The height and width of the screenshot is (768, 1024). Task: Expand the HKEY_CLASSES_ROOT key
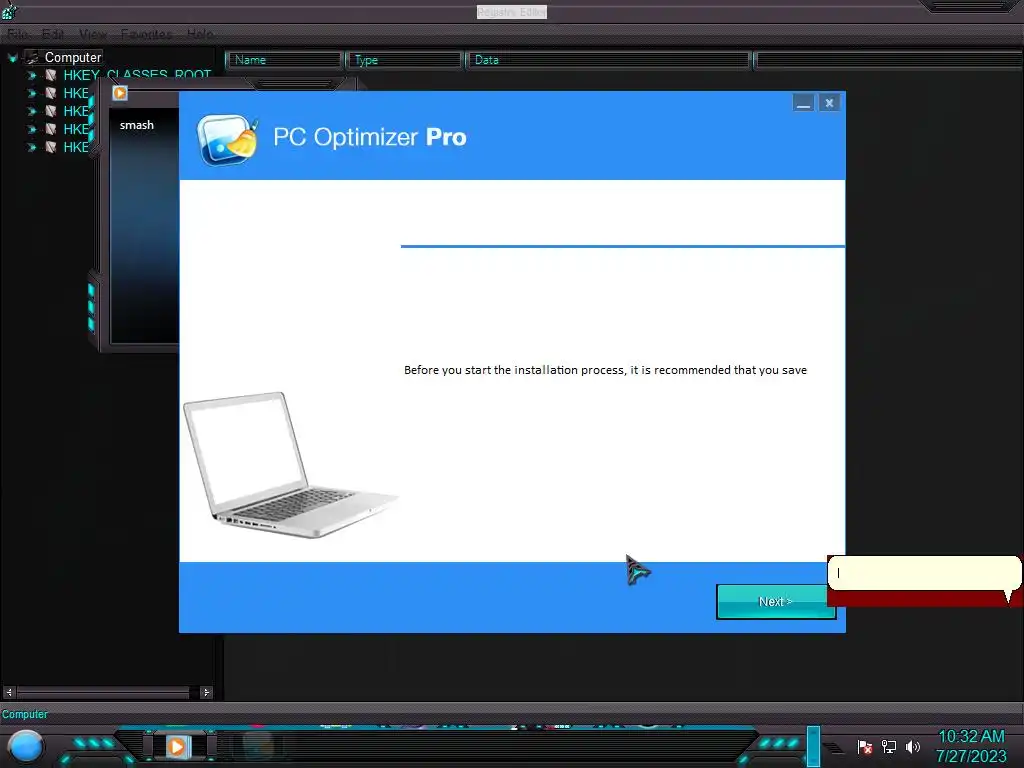(x=31, y=76)
